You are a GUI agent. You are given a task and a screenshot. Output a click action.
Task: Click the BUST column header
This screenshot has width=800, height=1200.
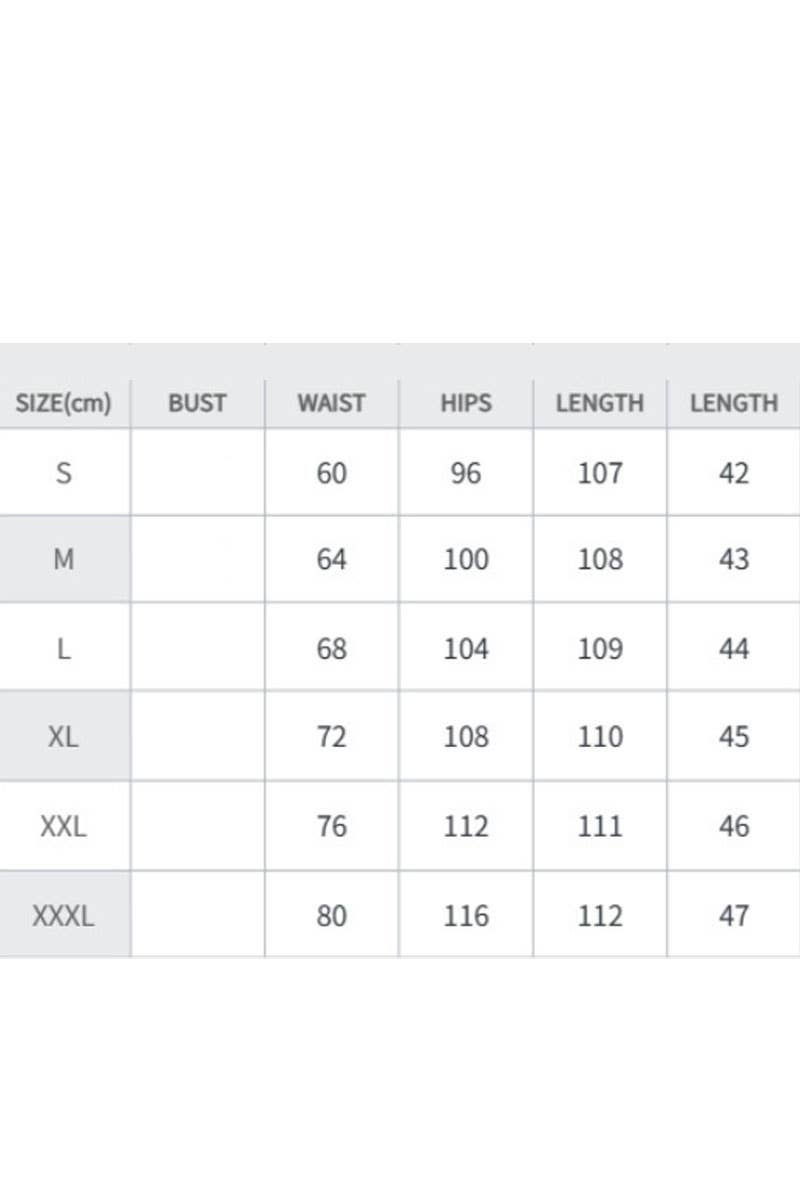[197, 404]
